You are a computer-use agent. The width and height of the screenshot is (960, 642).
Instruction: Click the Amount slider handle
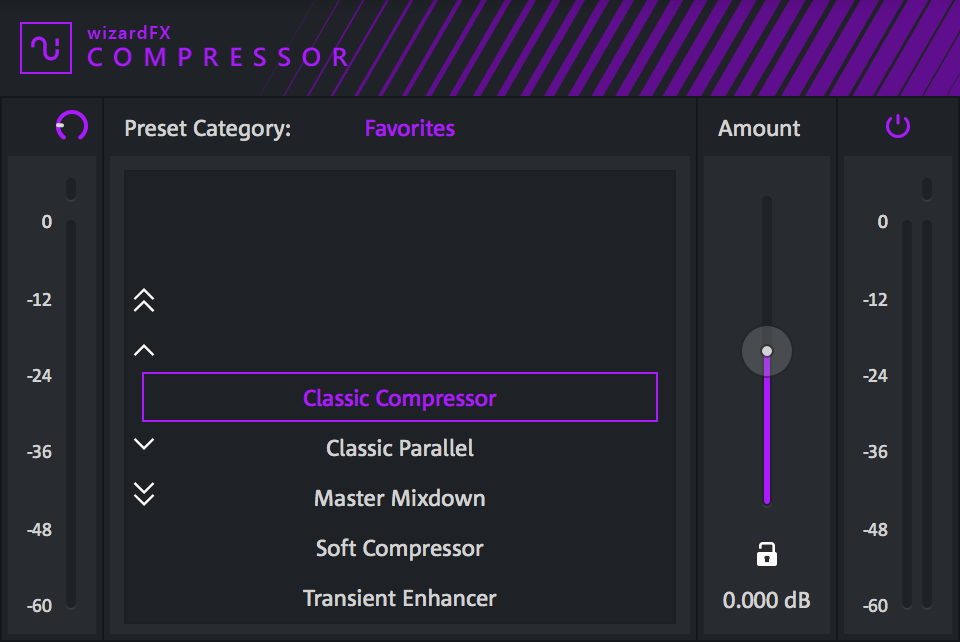[767, 351]
